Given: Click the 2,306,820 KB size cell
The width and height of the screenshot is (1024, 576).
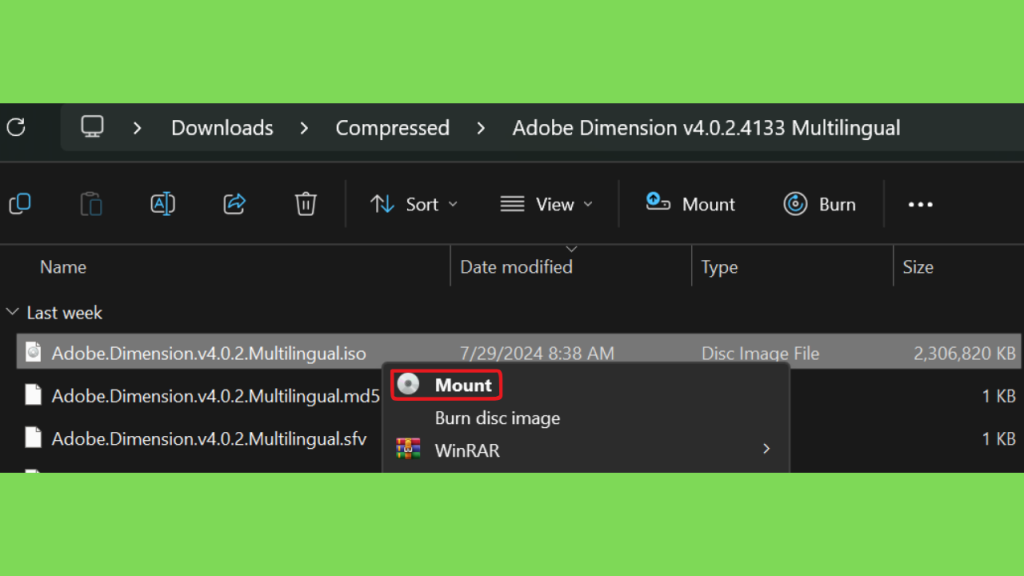Looking at the screenshot, I should pos(964,353).
